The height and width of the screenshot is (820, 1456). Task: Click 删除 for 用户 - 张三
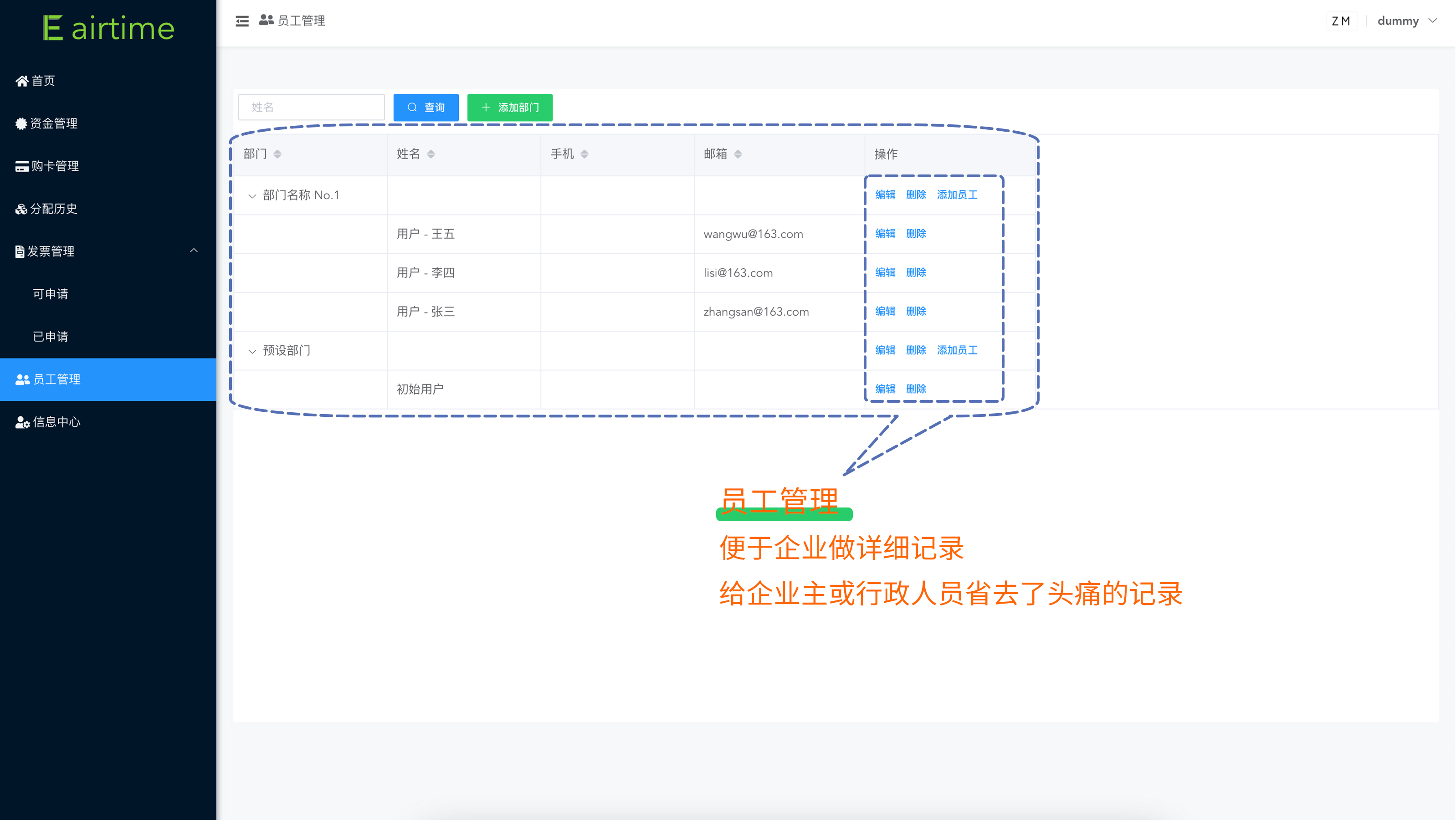click(x=916, y=312)
